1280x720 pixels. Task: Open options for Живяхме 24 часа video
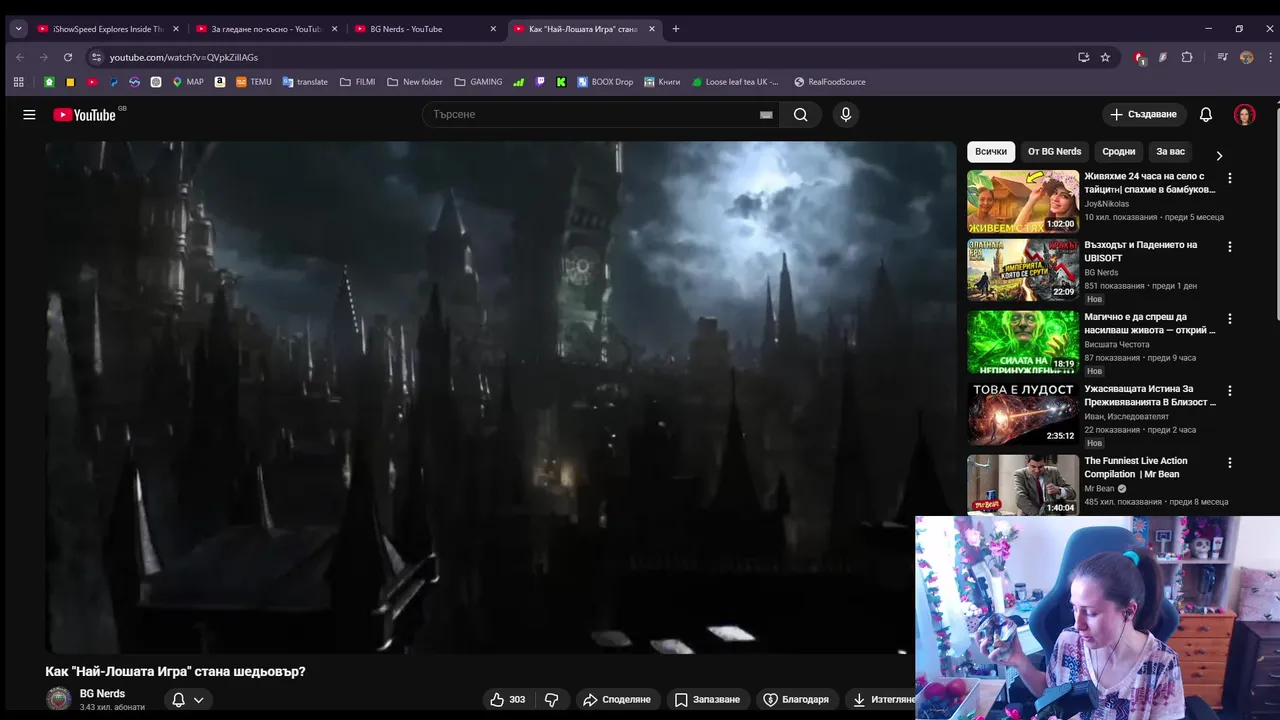pos(1230,178)
